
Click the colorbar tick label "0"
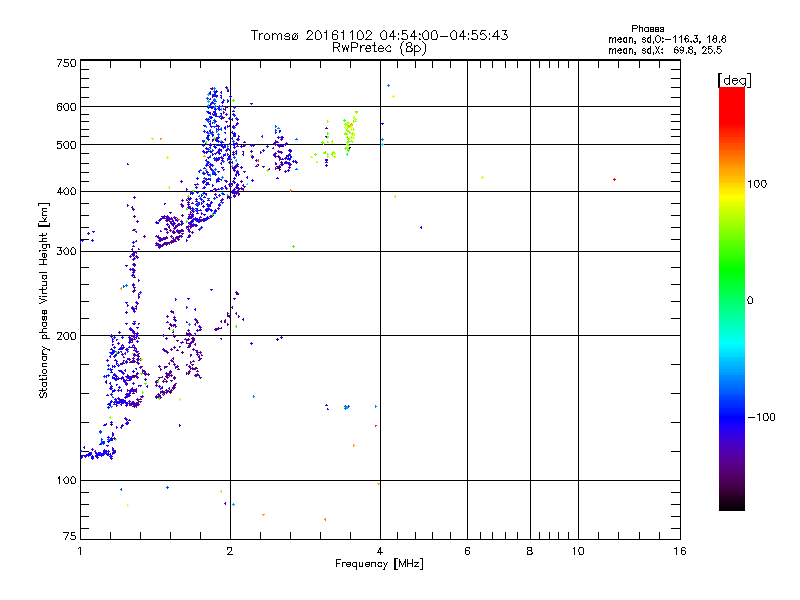tap(749, 300)
